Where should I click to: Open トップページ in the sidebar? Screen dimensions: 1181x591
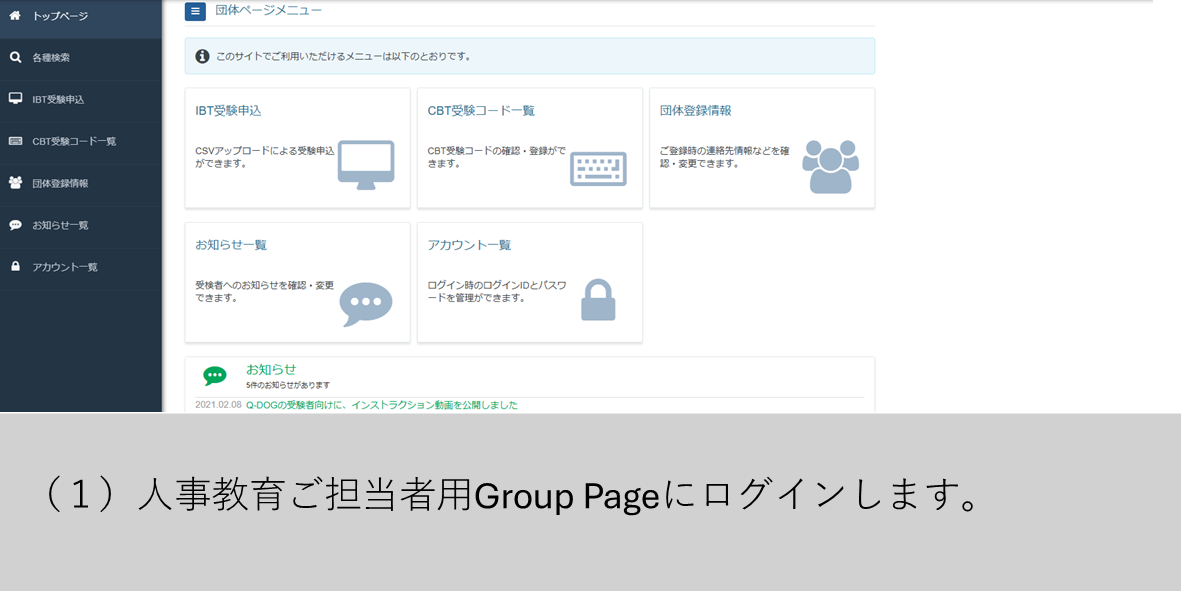pos(81,16)
